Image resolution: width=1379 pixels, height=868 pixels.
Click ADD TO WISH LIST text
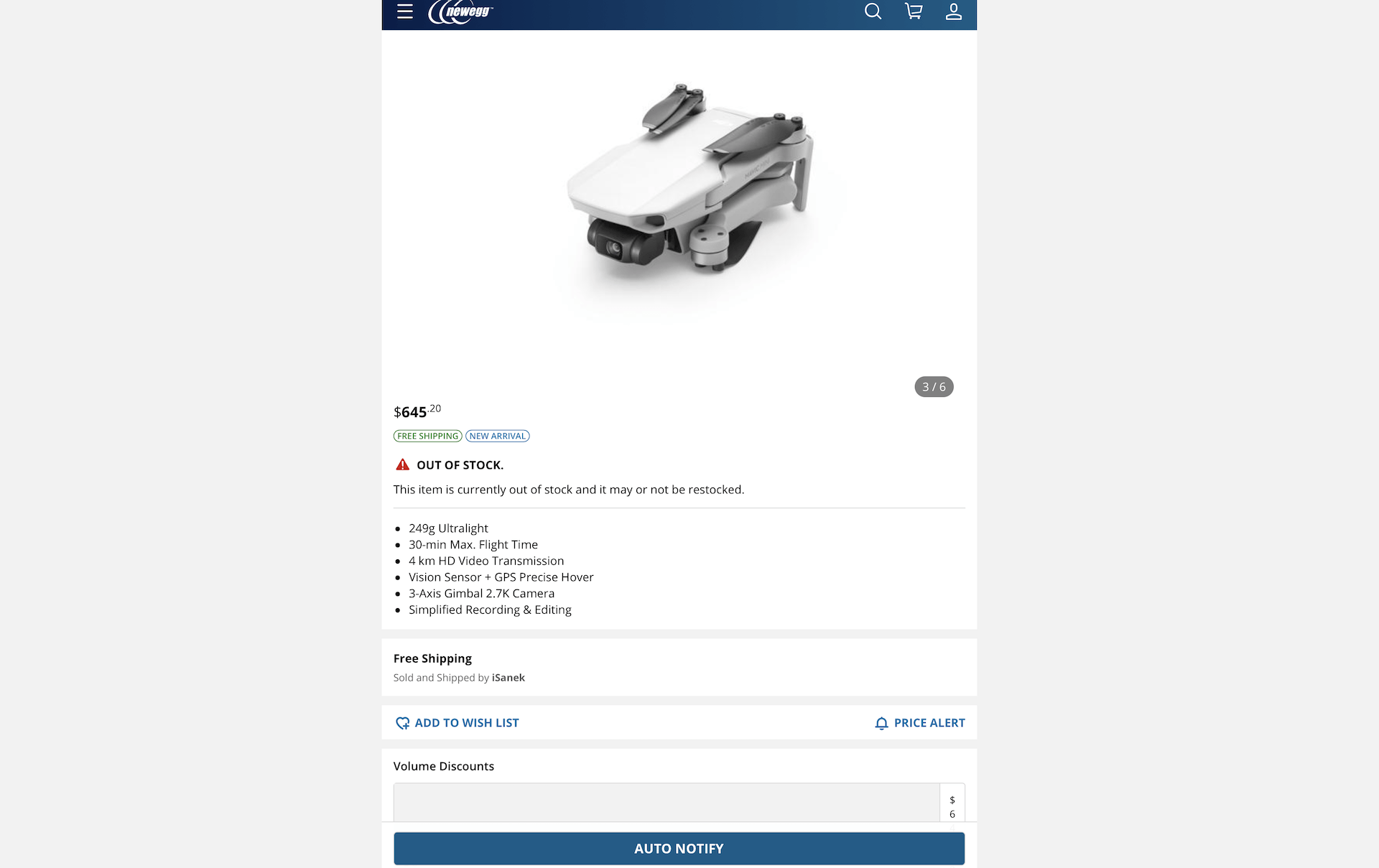[467, 723]
